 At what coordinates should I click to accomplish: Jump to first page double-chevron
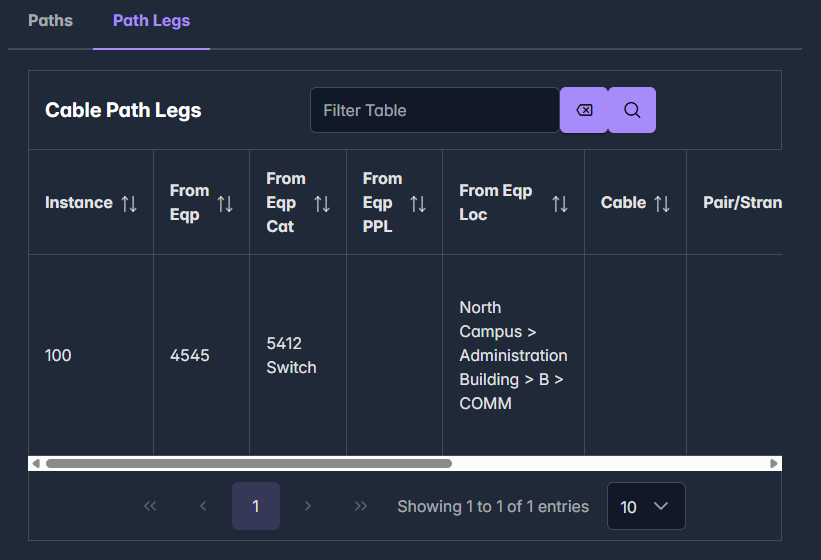[151, 506]
